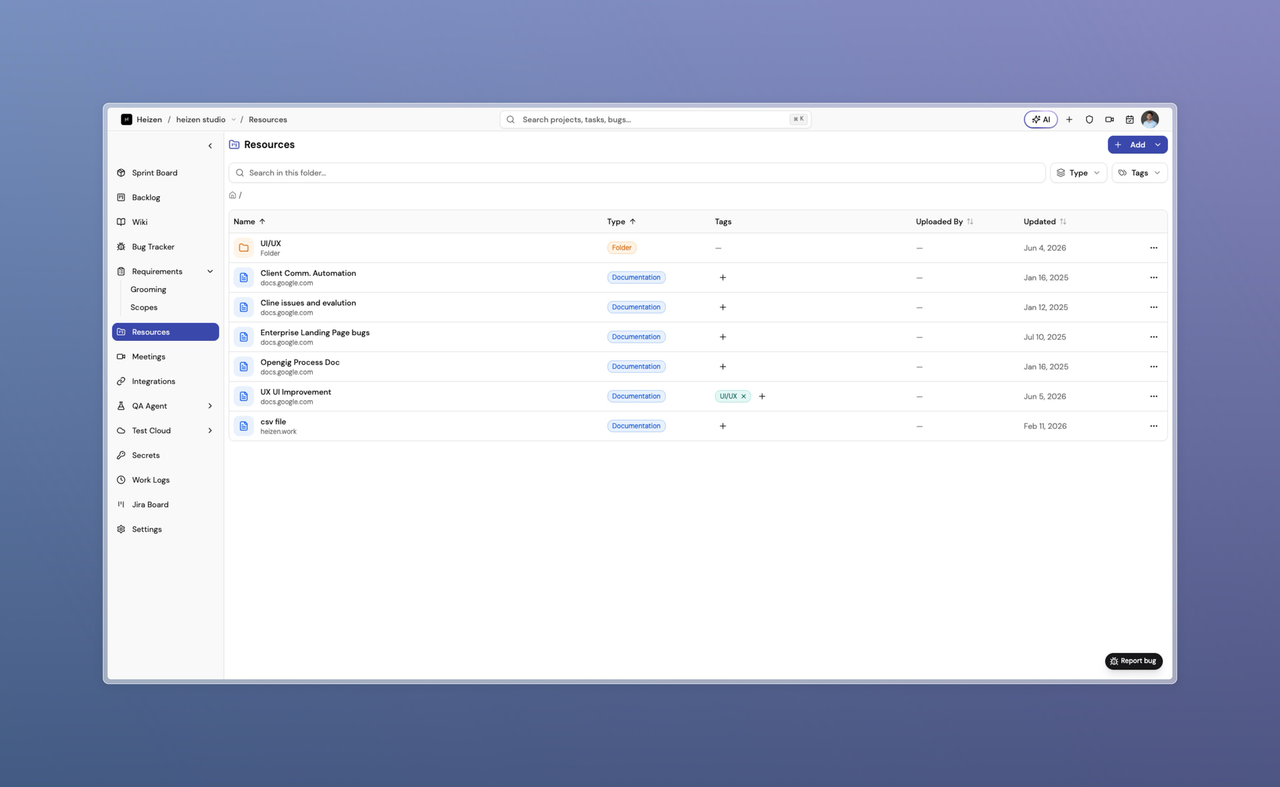Open the Add dropdown arrow
Screen dimensions: 1280x787
[x=1158, y=145]
